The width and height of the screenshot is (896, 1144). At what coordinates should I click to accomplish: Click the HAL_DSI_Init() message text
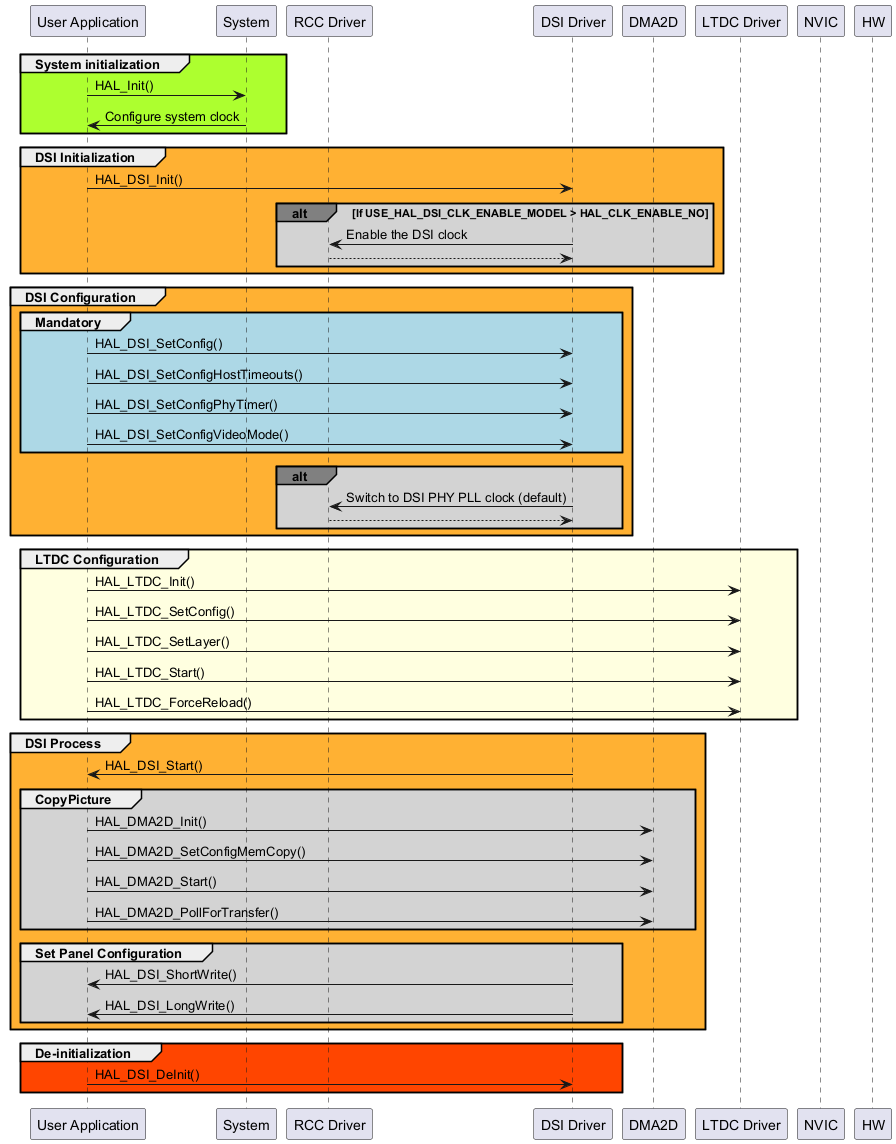139,179
